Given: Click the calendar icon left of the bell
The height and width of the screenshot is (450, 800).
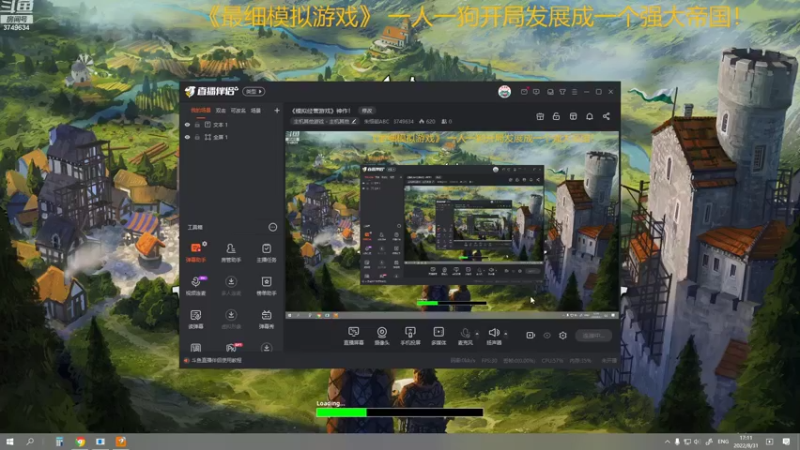Looking at the screenshot, I should [573, 116].
